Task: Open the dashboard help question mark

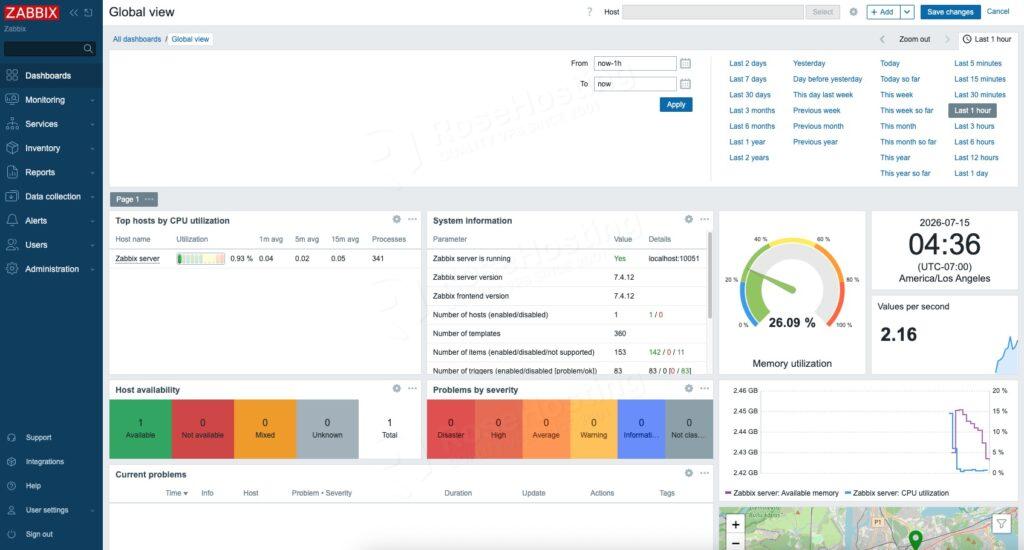Action: pyautogui.click(x=590, y=12)
